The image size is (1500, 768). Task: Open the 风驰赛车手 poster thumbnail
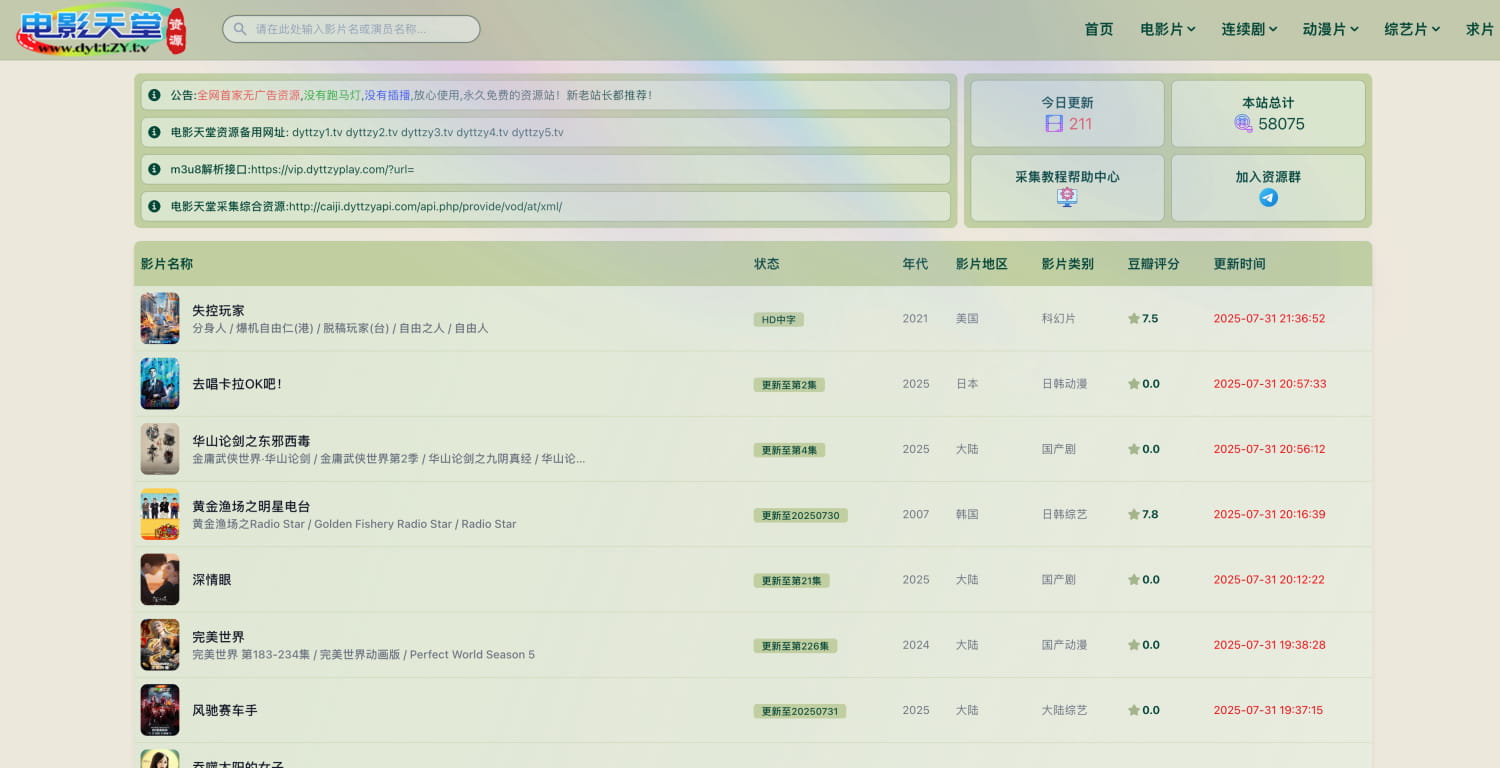(x=160, y=710)
